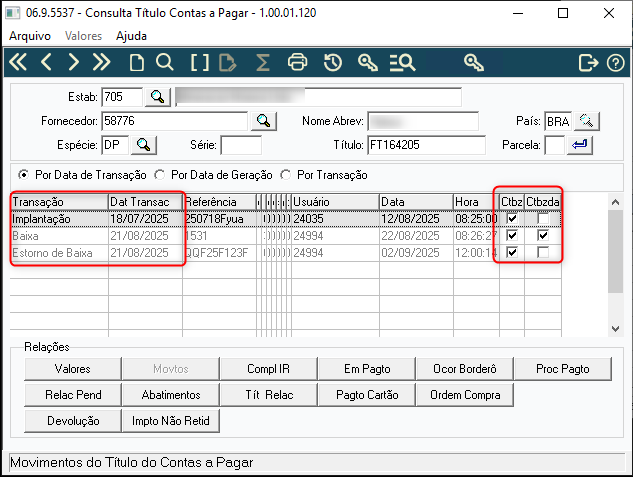Click the printer icon in toolbar
This screenshot has height=477, width=633.
pos(297,62)
